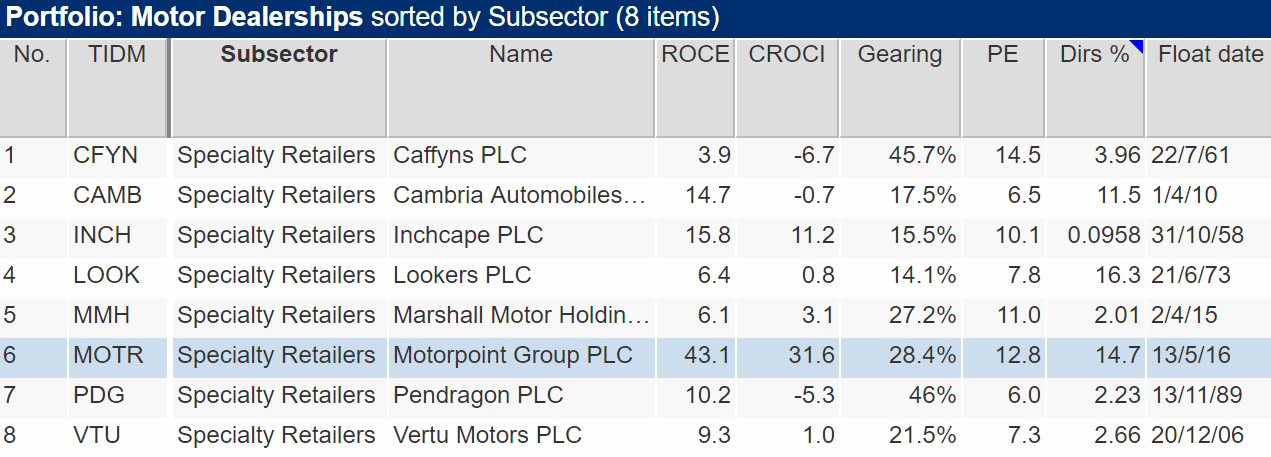
Task: Select the Name column header
Action: tap(521, 87)
